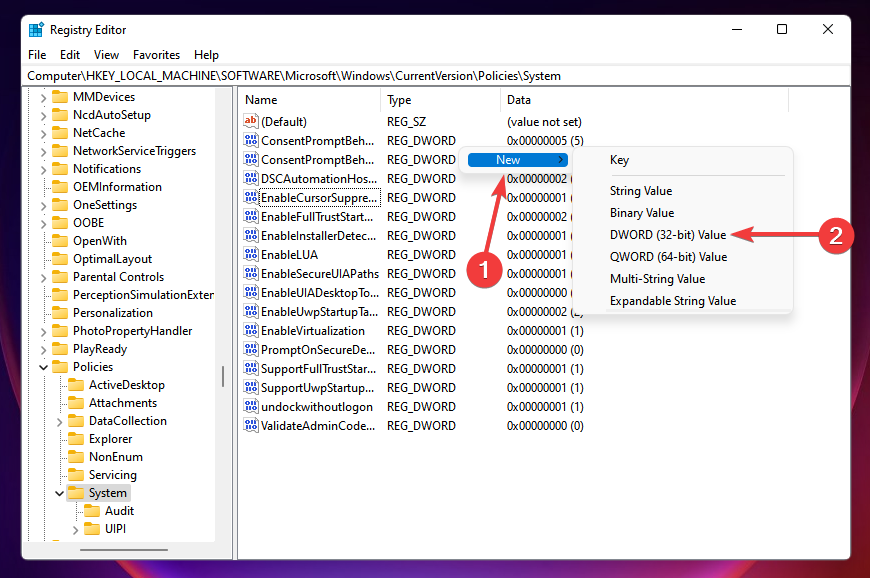Open the Help menu

[206, 55]
